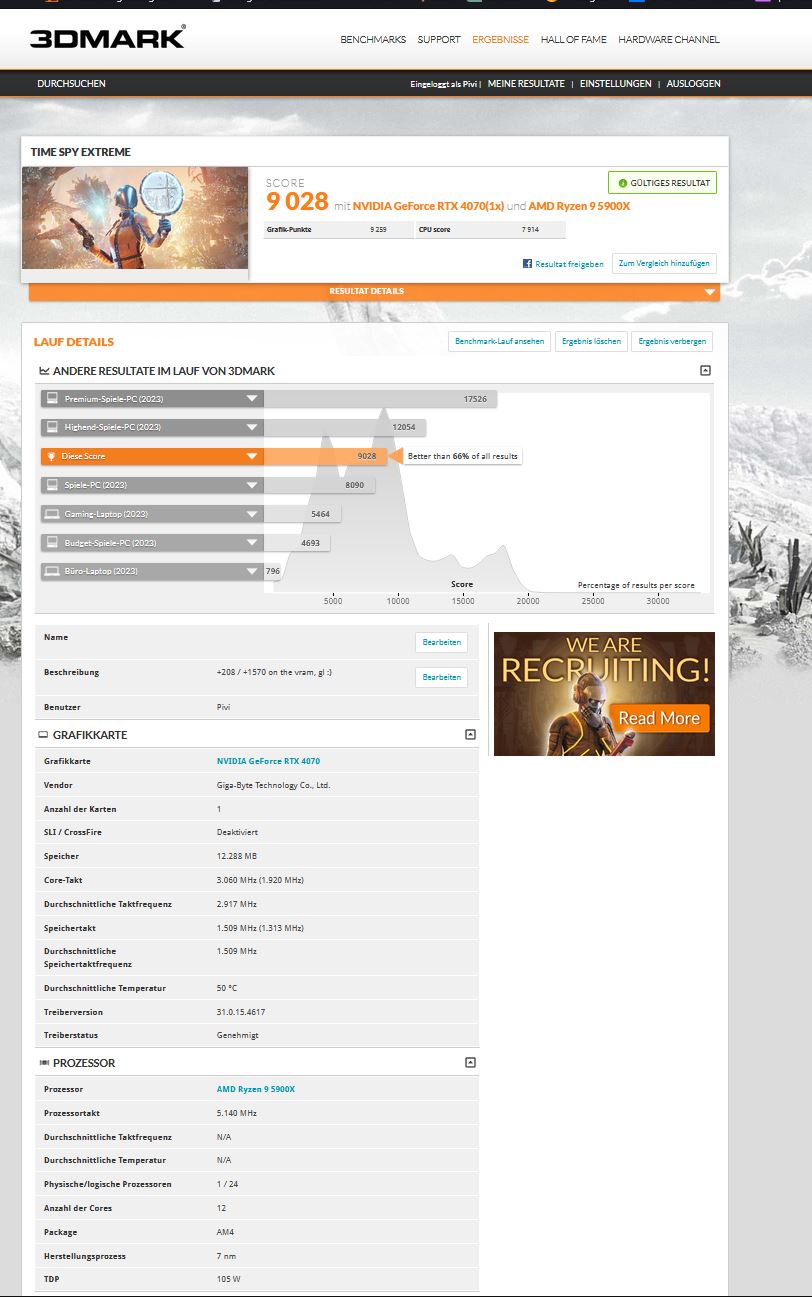Click Ergebnis löschen button

tap(591, 341)
